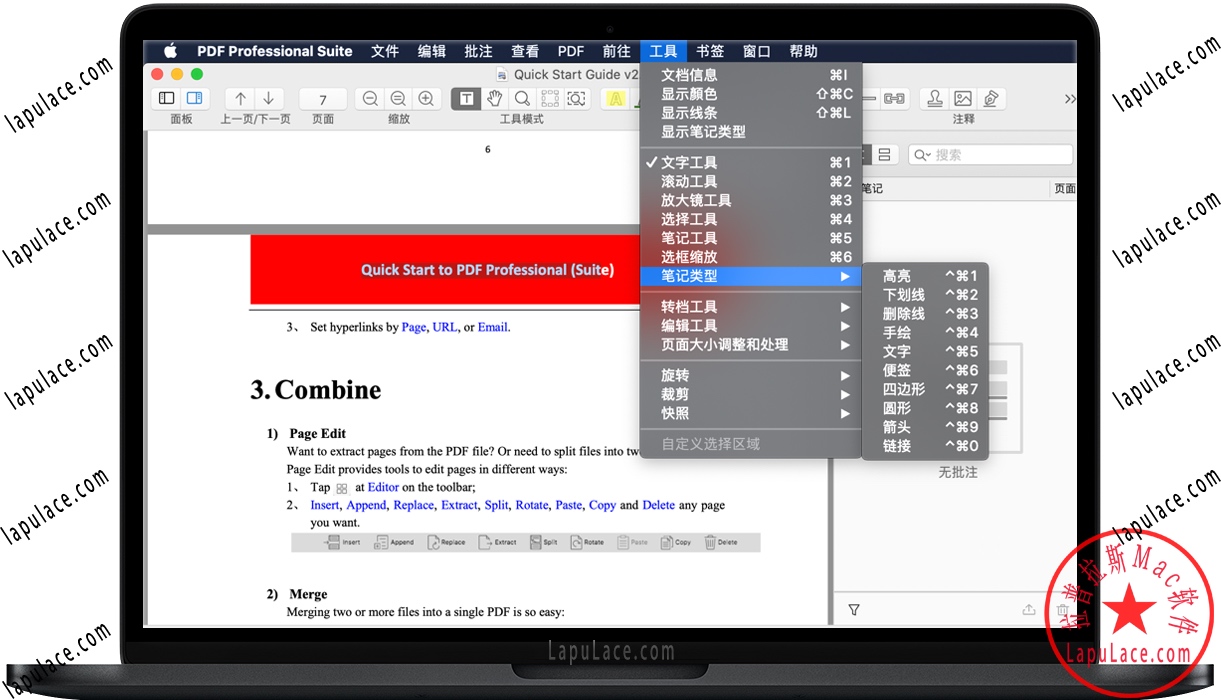Click the stamp annotation icon
This screenshot has height=700, width=1221.
click(x=935, y=98)
